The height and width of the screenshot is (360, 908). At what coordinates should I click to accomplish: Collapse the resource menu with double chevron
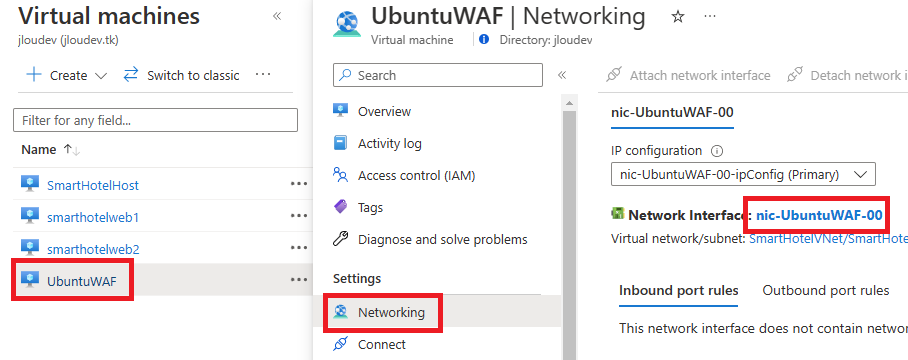pyautogui.click(x=561, y=75)
